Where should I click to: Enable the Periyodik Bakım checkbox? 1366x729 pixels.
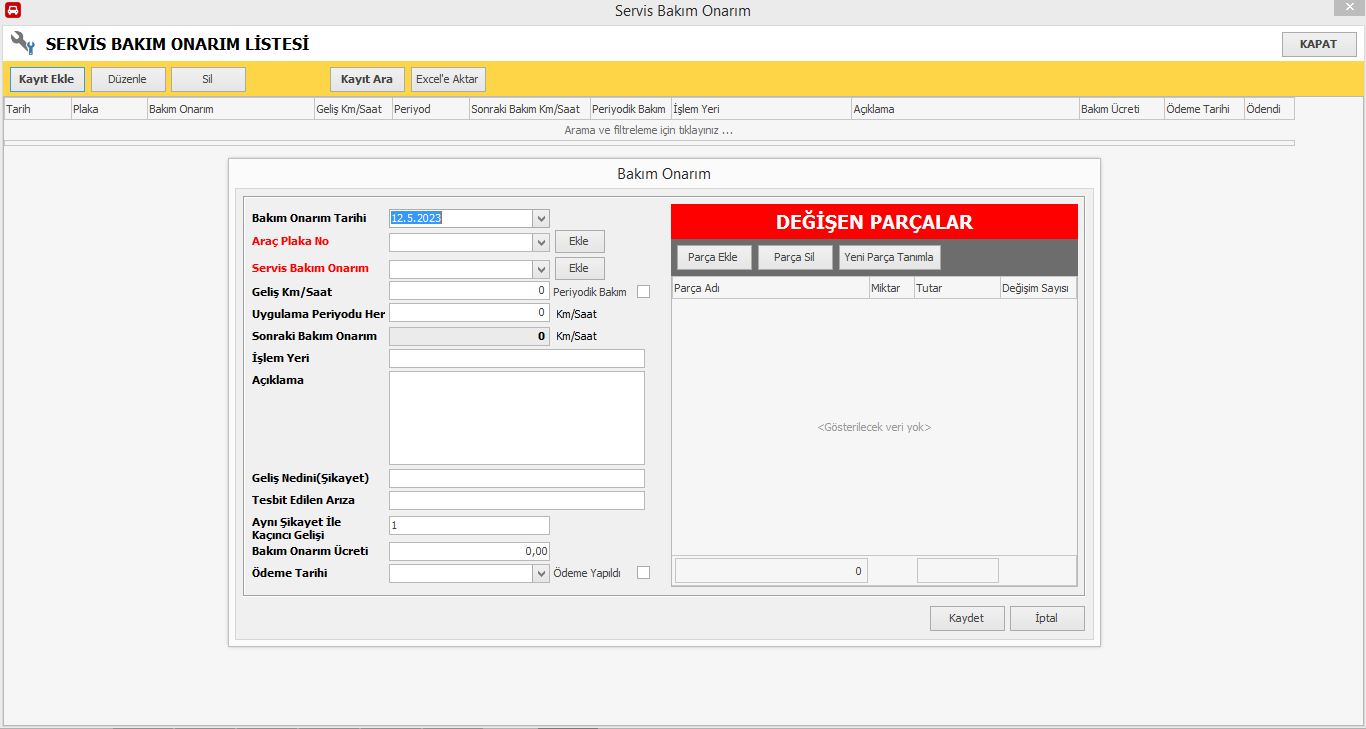pos(643,292)
